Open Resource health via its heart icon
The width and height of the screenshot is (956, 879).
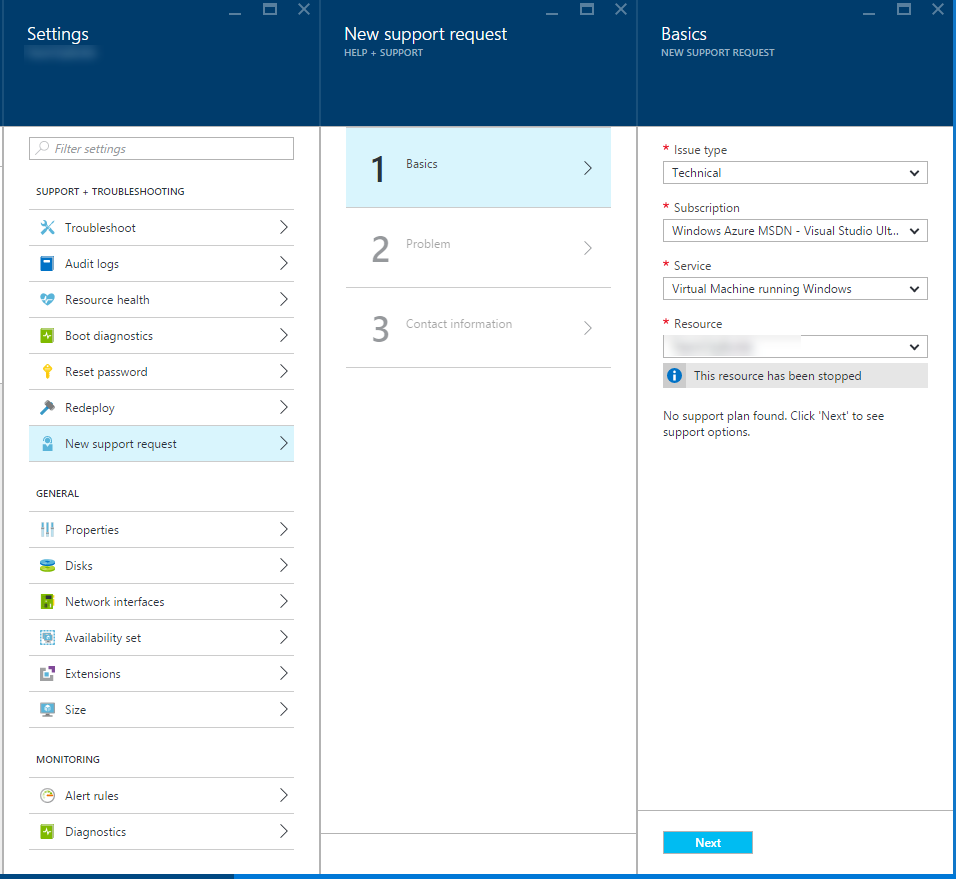click(48, 299)
